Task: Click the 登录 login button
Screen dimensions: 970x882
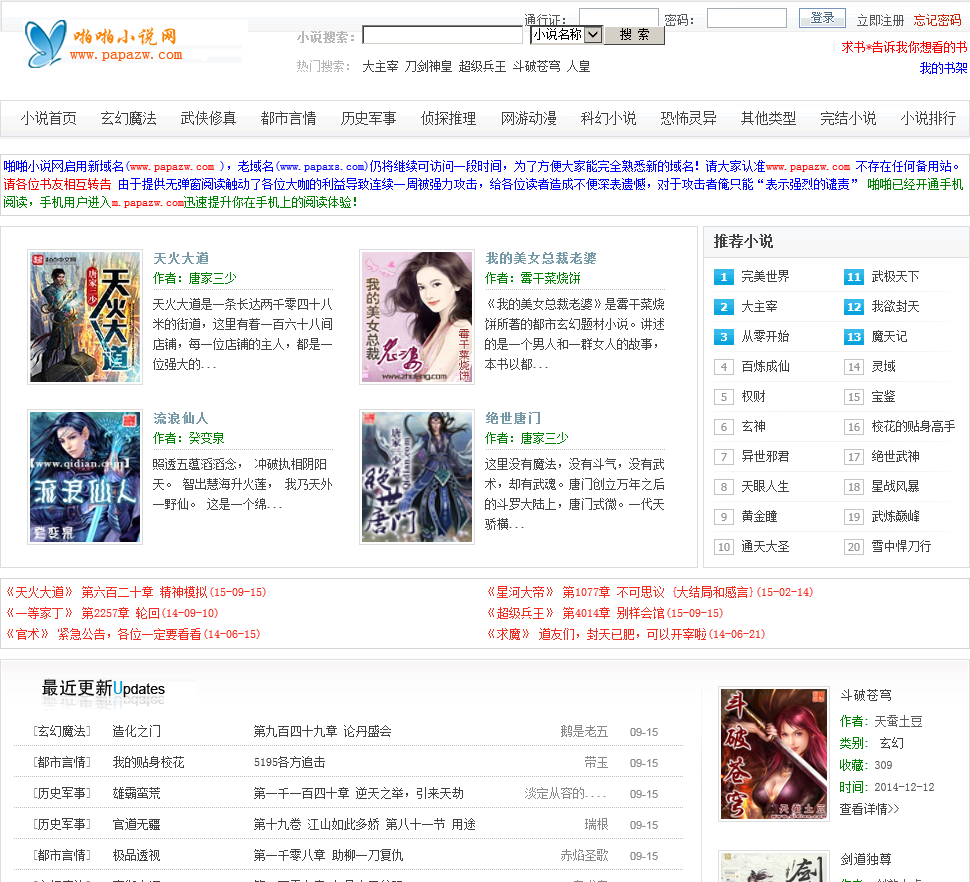Action: coord(822,18)
